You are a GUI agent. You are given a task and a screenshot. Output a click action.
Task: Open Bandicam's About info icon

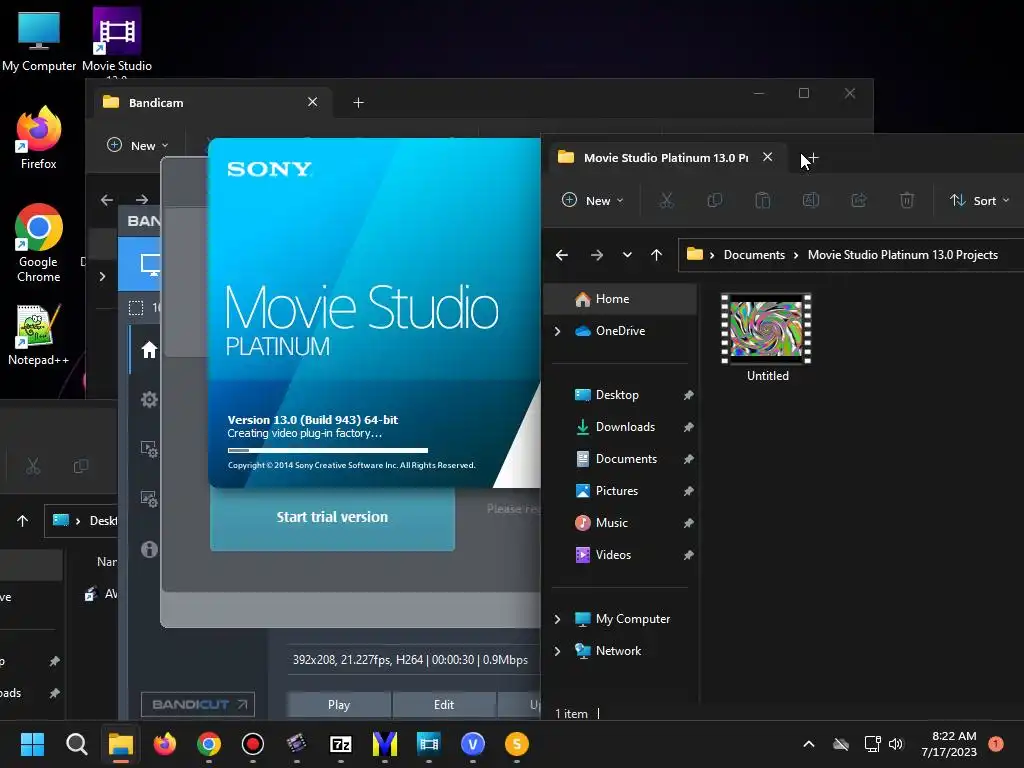pyautogui.click(x=149, y=549)
